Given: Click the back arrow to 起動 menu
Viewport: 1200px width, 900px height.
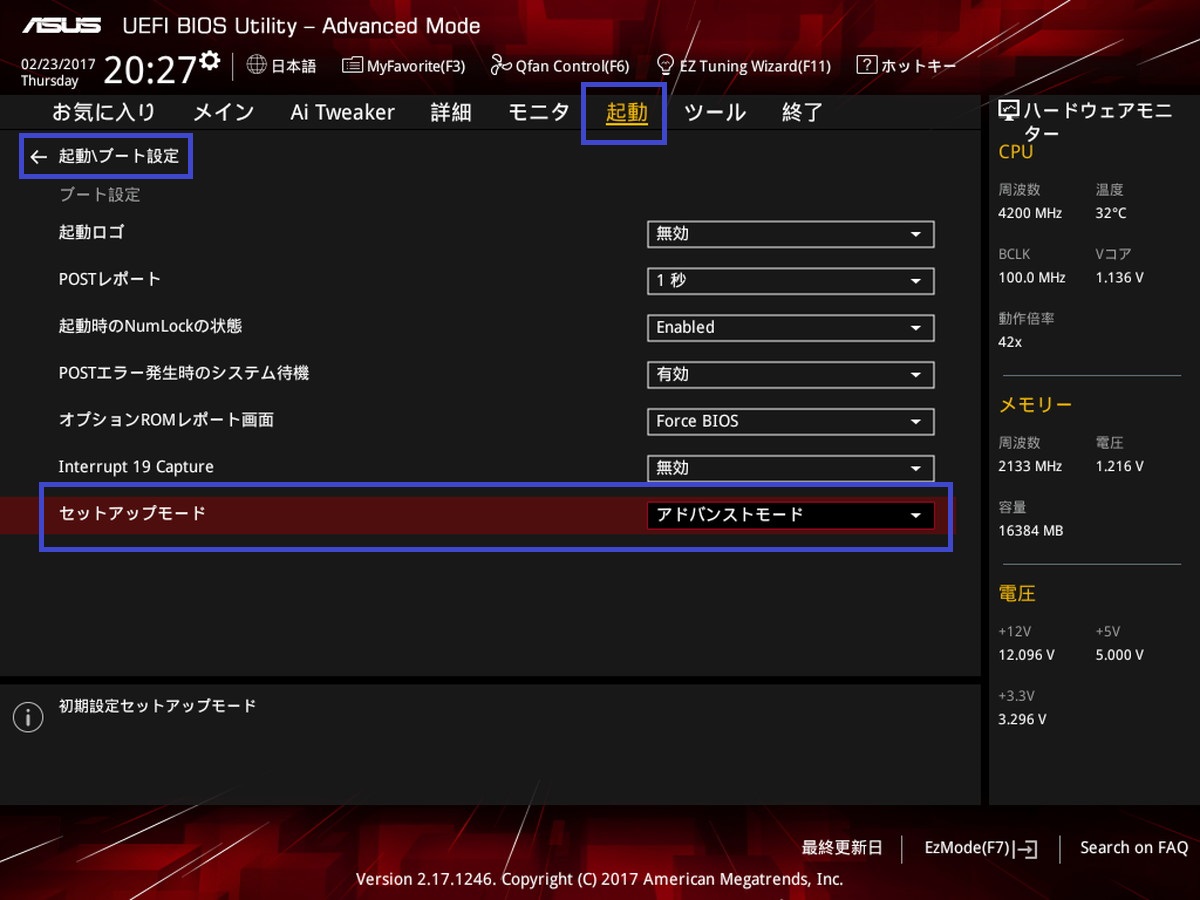Looking at the screenshot, I should pyautogui.click(x=39, y=157).
